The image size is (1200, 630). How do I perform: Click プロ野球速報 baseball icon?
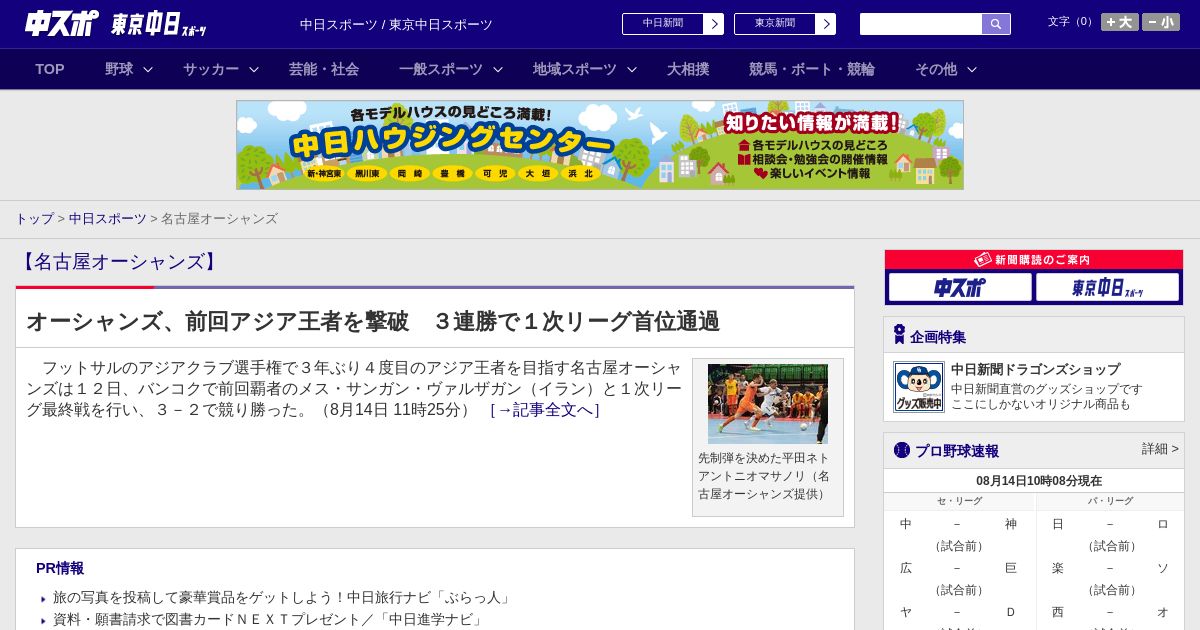click(x=902, y=450)
